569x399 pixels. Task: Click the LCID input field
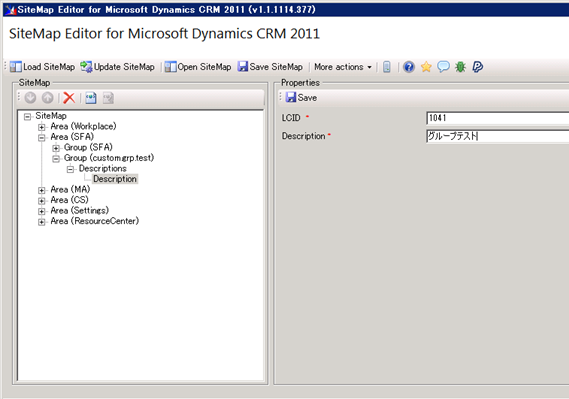(x=498, y=118)
